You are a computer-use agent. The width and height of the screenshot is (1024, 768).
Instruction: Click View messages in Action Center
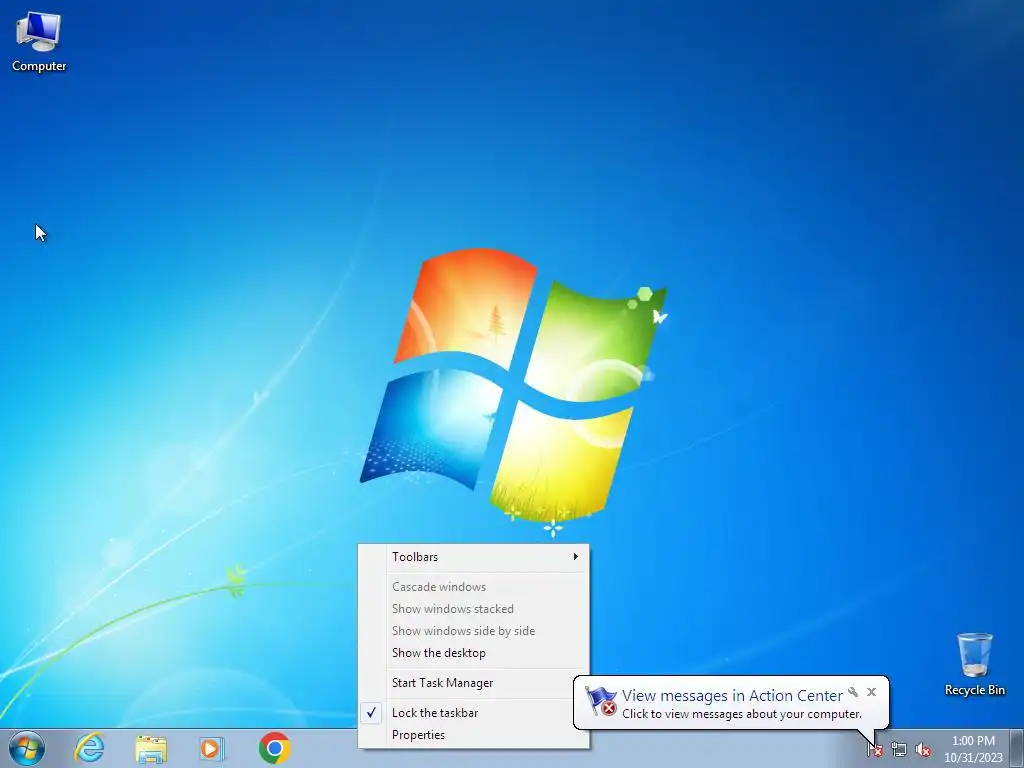(x=732, y=696)
